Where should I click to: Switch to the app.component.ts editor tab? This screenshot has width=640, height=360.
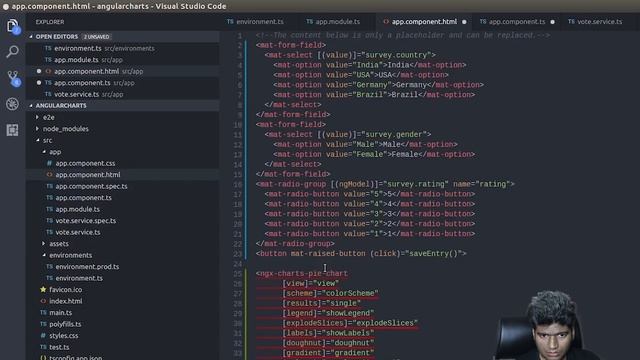[517, 22]
